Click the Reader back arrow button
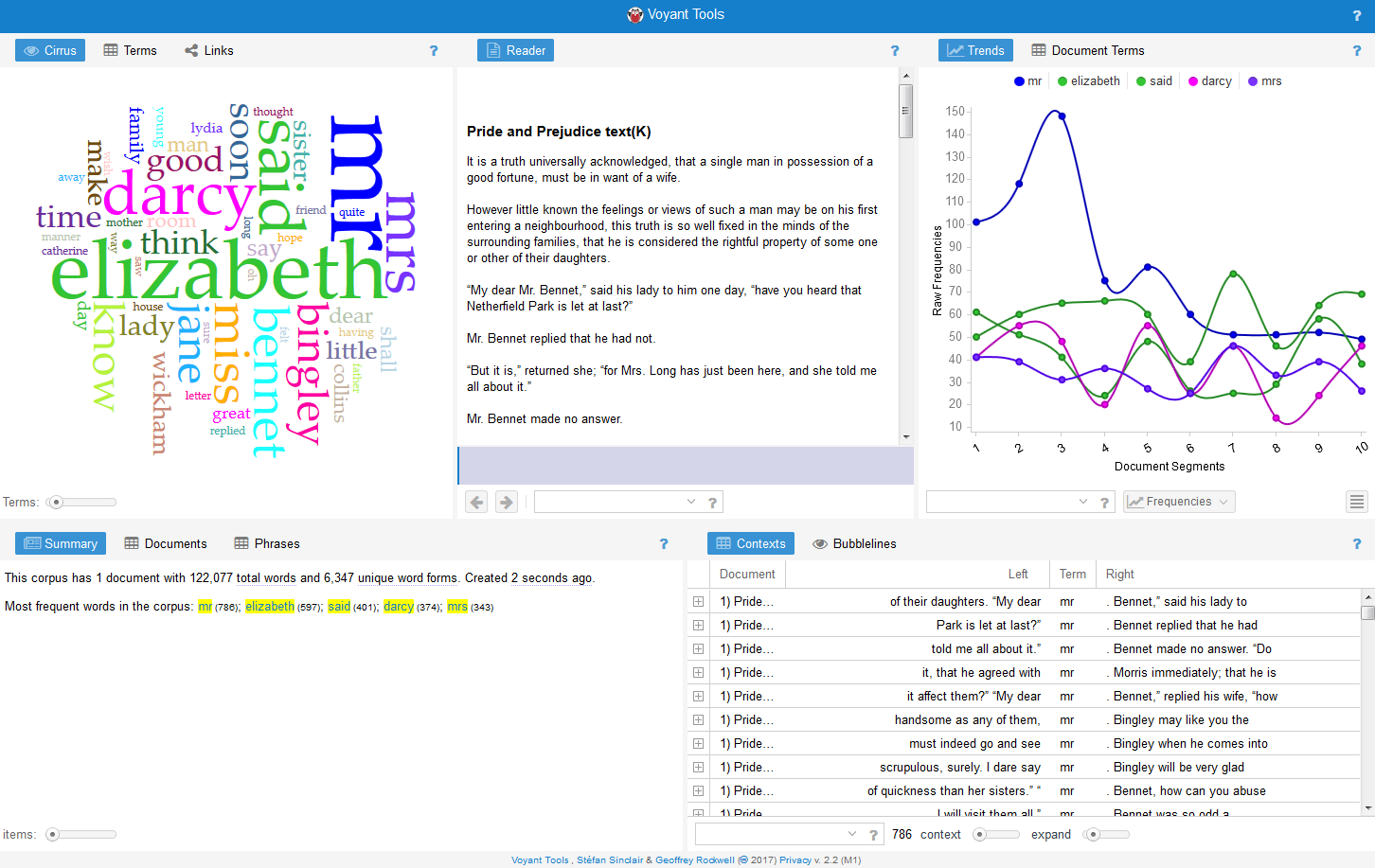The height and width of the screenshot is (868, 1375). (x=477, y=502)
